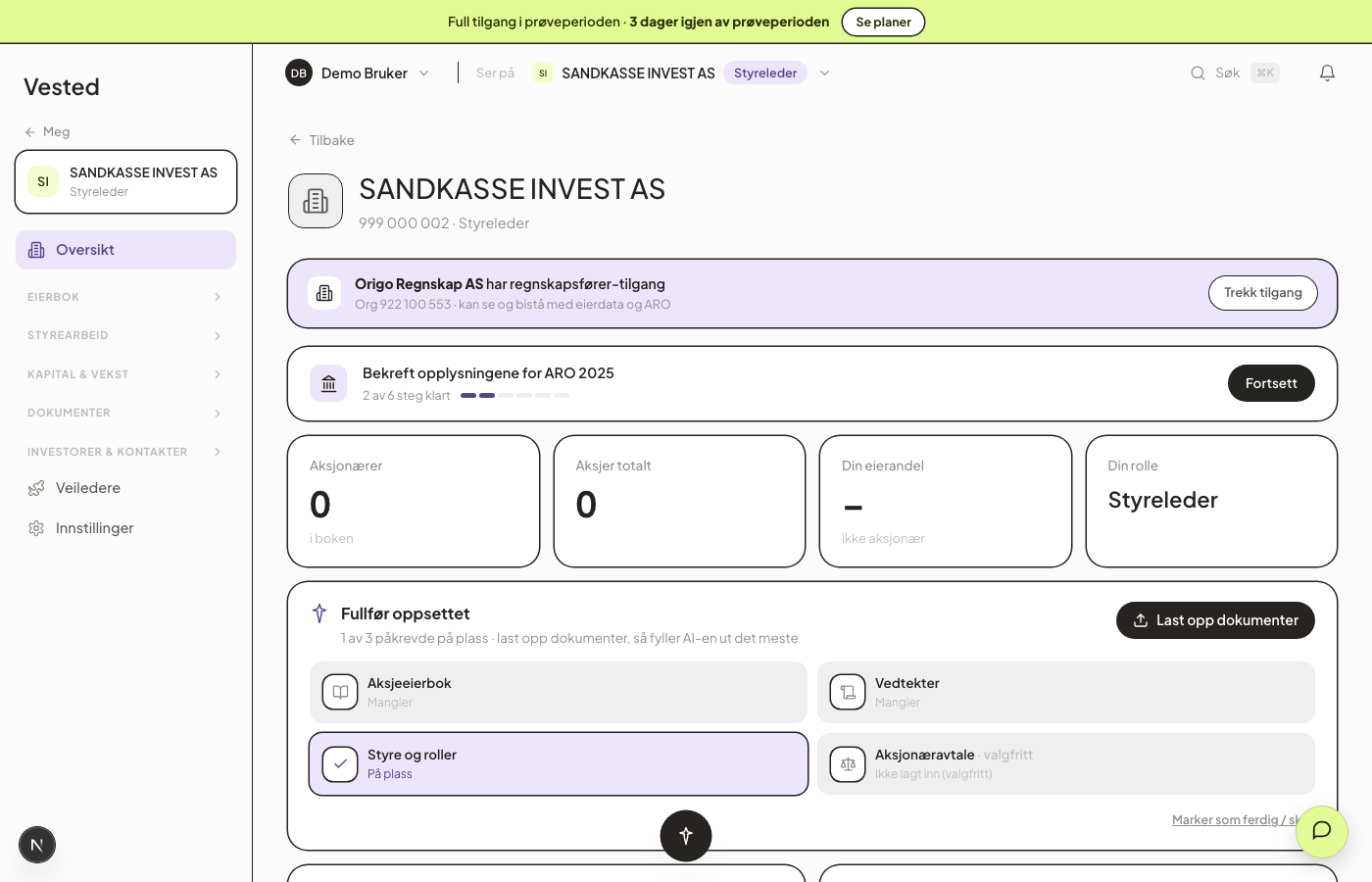Expand the KAPITAL & VEKST section
This screenshot has height=882, width=1372.
[125, 374]
